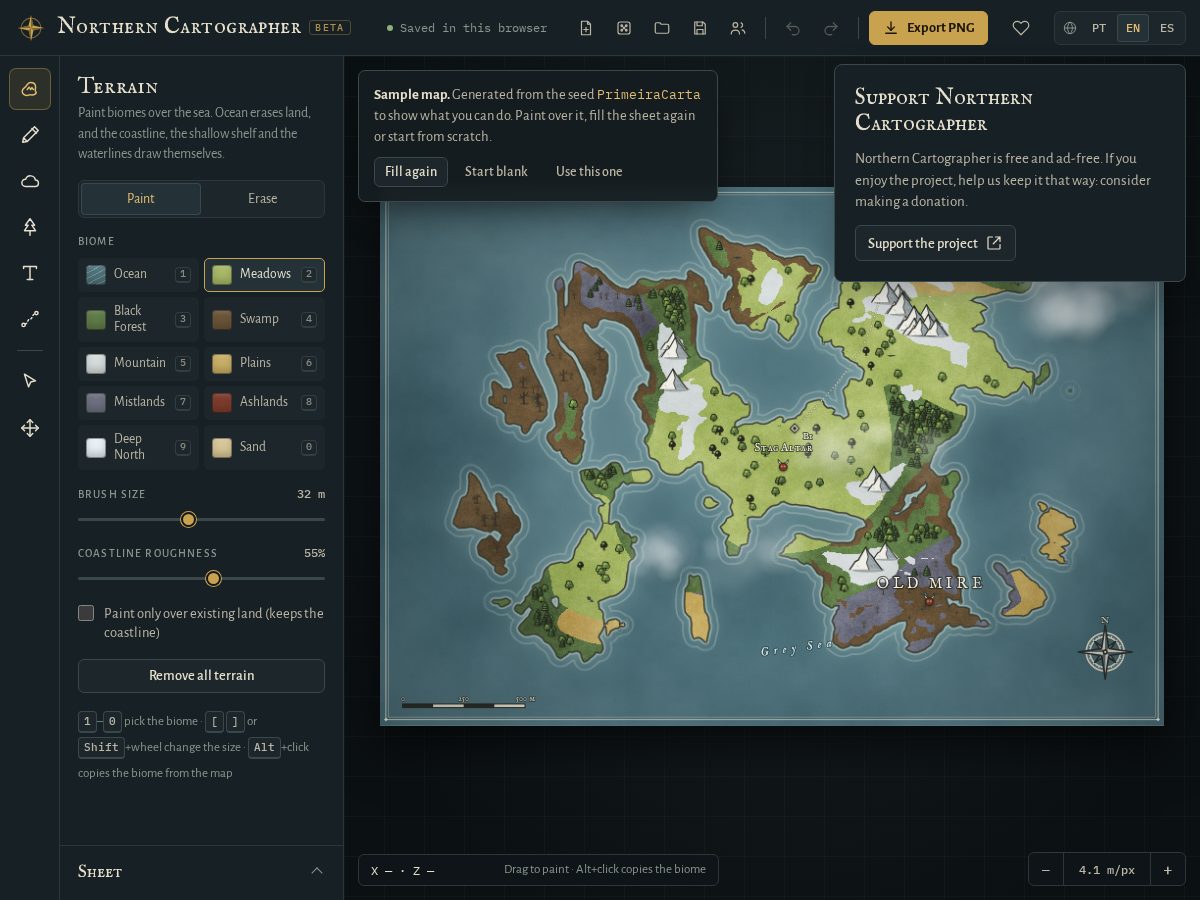Zoom in with the plus button
The width and height of the screenshot is (1200, 900).
click(x=1167, y=870)
